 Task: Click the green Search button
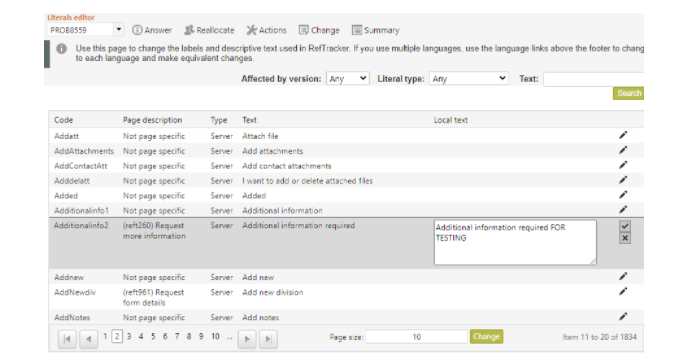[x=628, y=93]
